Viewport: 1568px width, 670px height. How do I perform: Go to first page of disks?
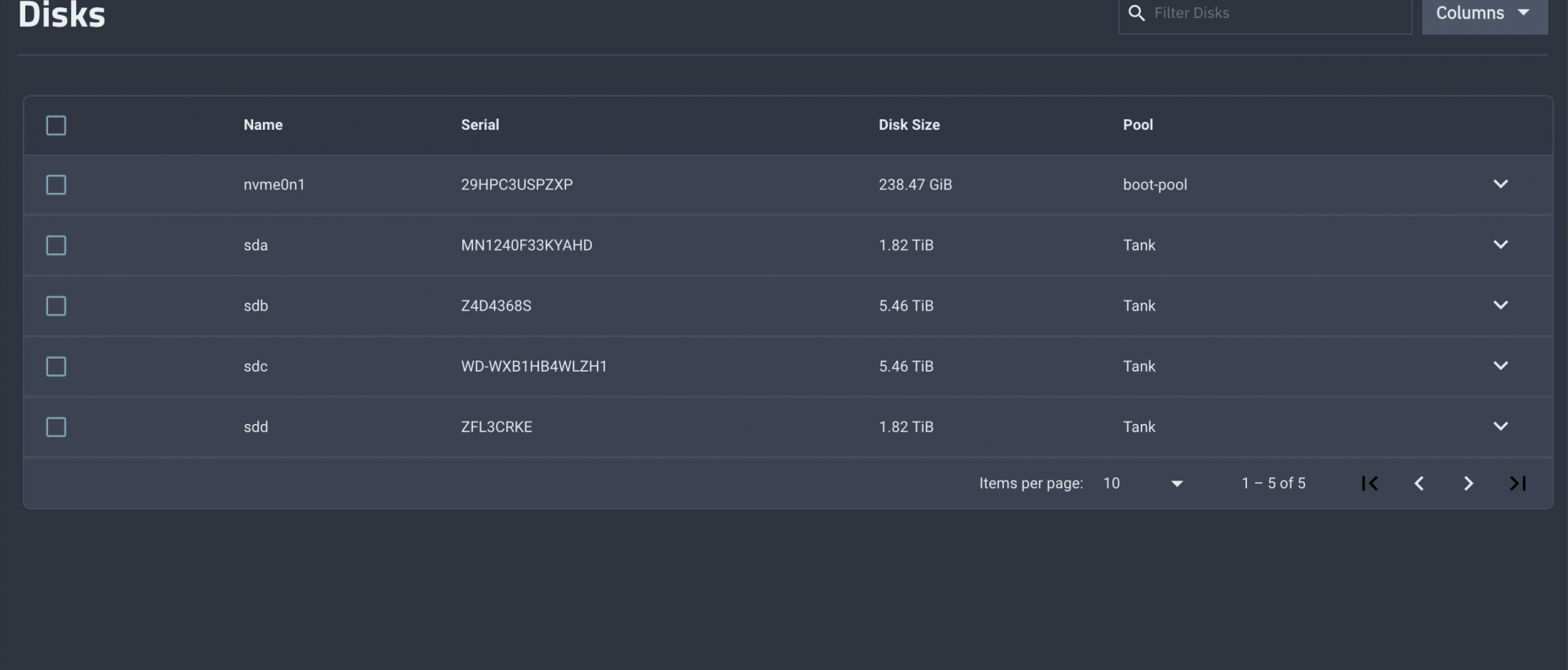[1370, 484]
